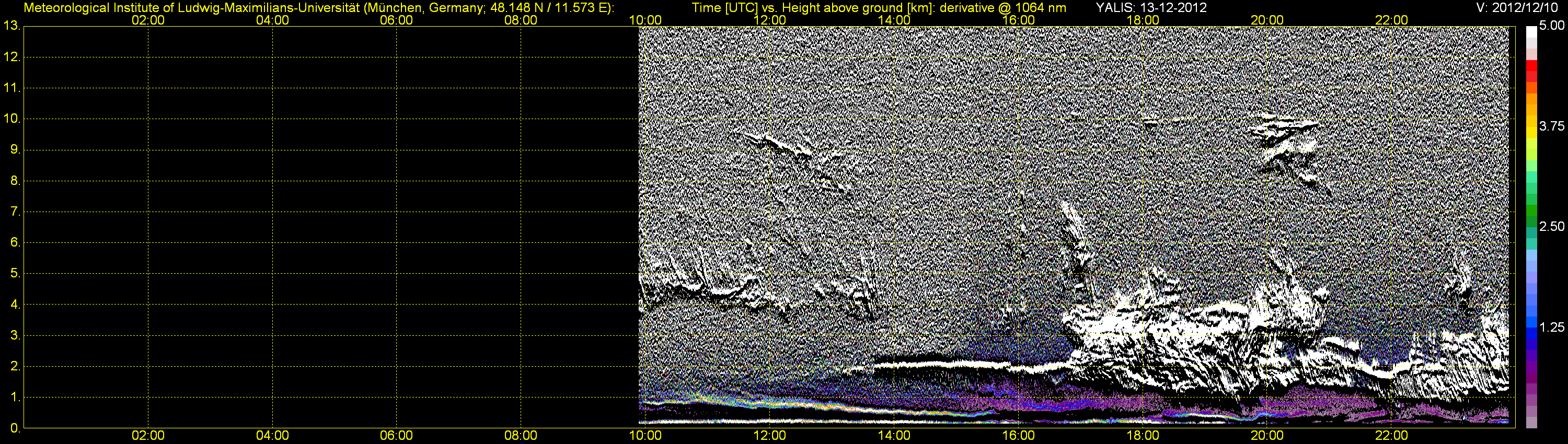
Task: Select the 12:00 label on the top time axis
Action: click(769, 20)
